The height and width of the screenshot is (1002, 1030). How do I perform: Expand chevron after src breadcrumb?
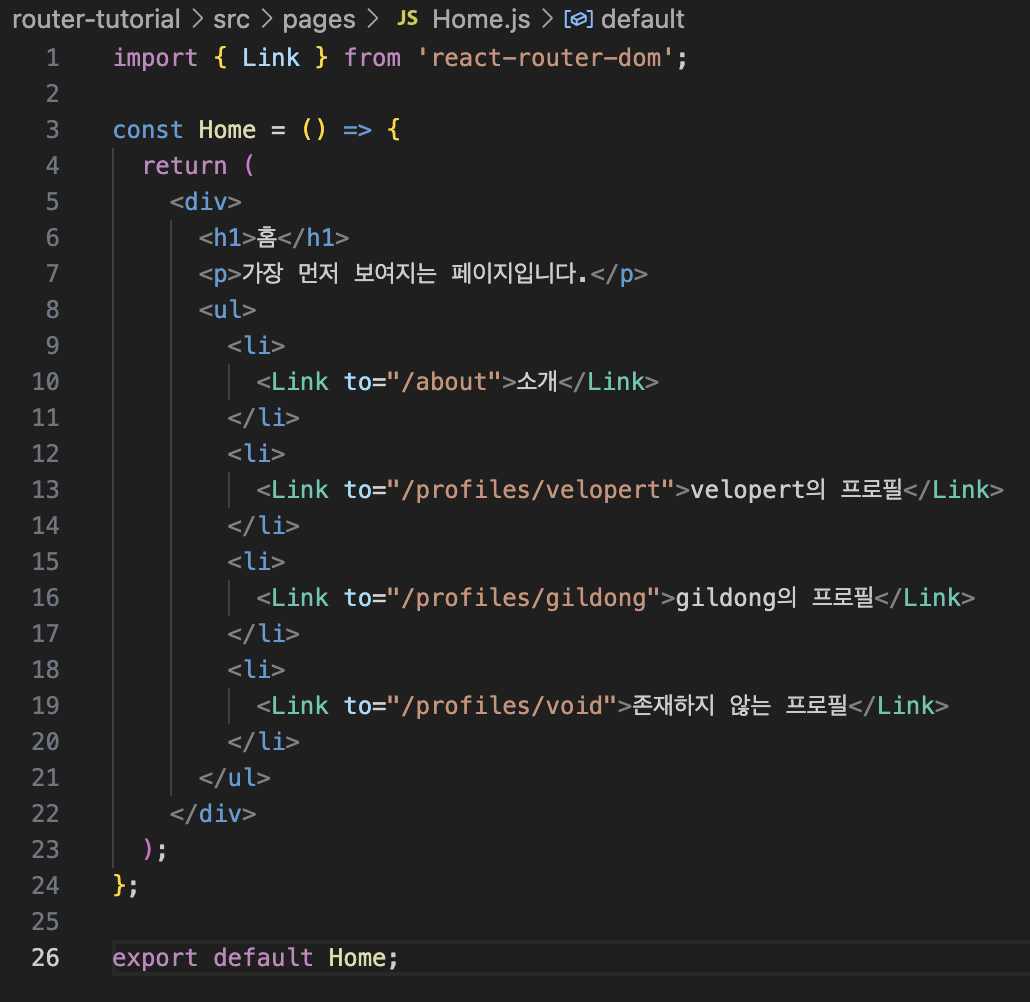click(266, 19)
